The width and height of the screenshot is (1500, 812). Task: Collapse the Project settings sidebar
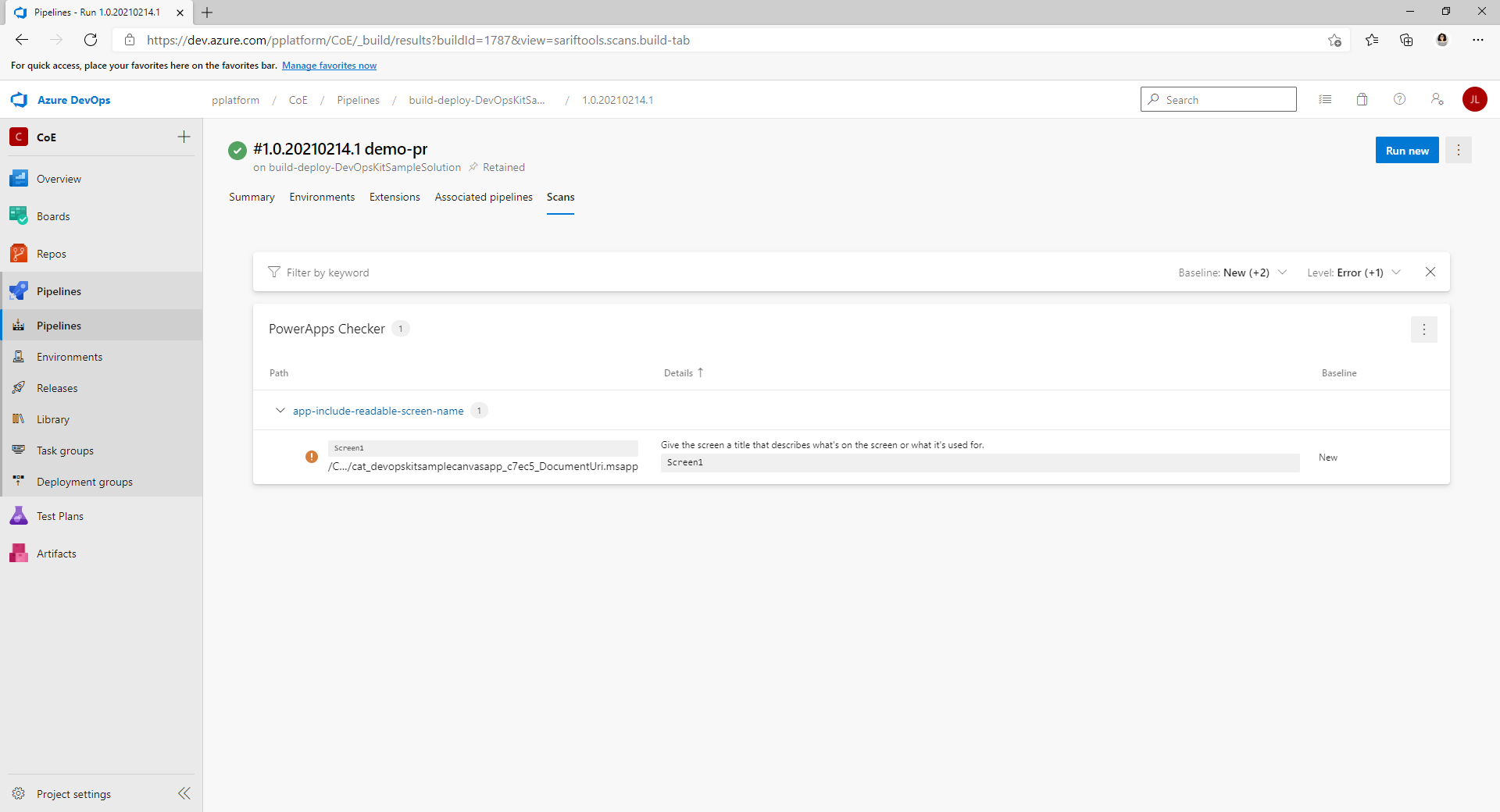click(x=184, y=793)
